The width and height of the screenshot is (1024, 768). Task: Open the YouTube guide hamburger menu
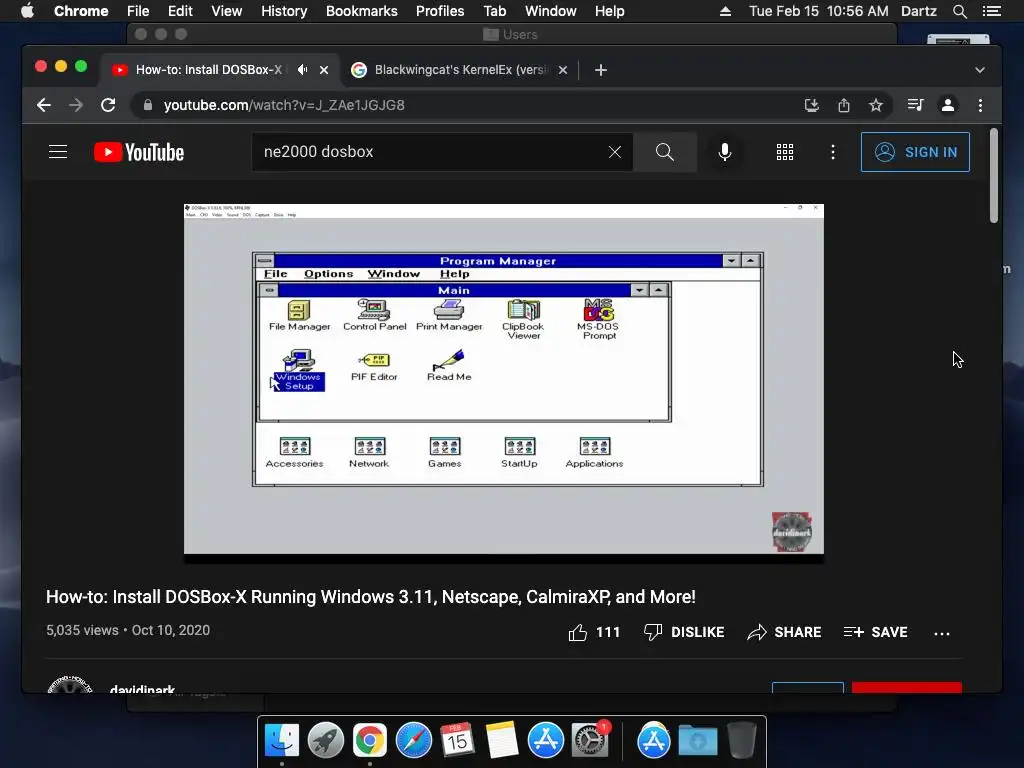point(58,152)
